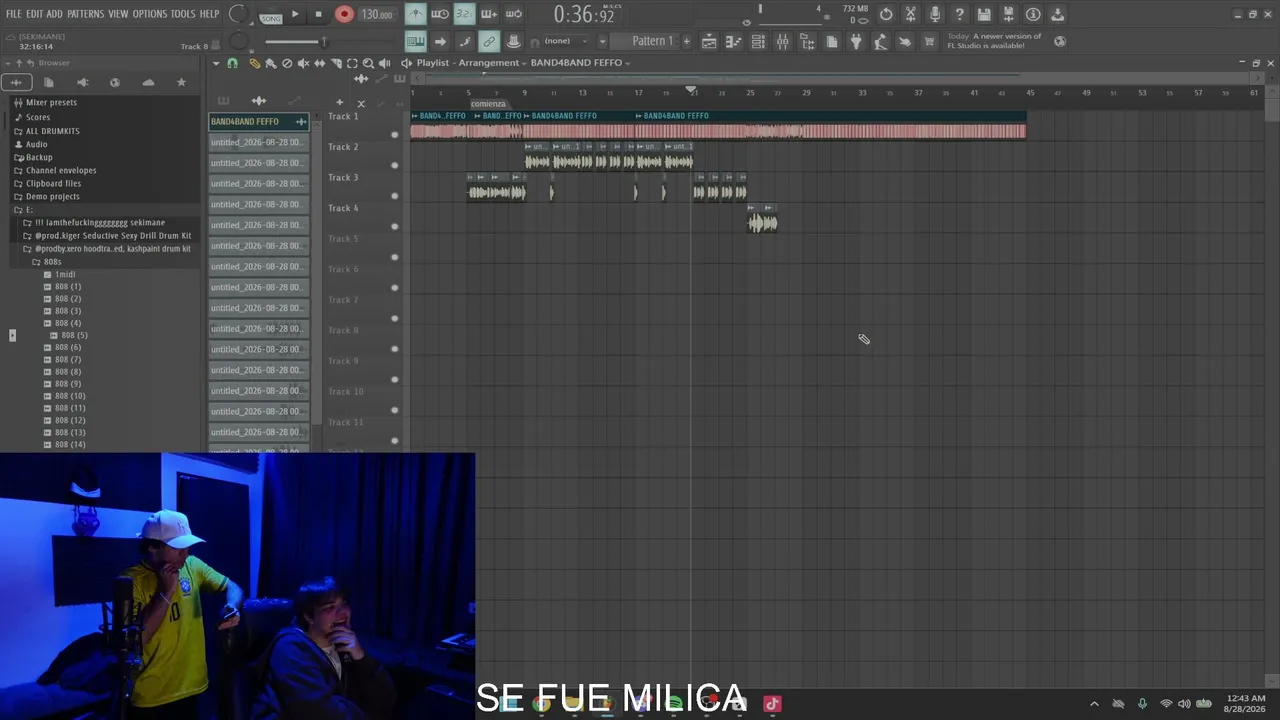Open the FILE menu
This screenshot has height=720, width=1280.
point(14,14)
